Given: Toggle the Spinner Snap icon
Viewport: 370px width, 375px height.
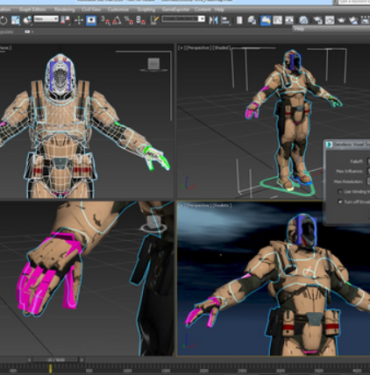Looking at the screenshot, I should 141,21.
